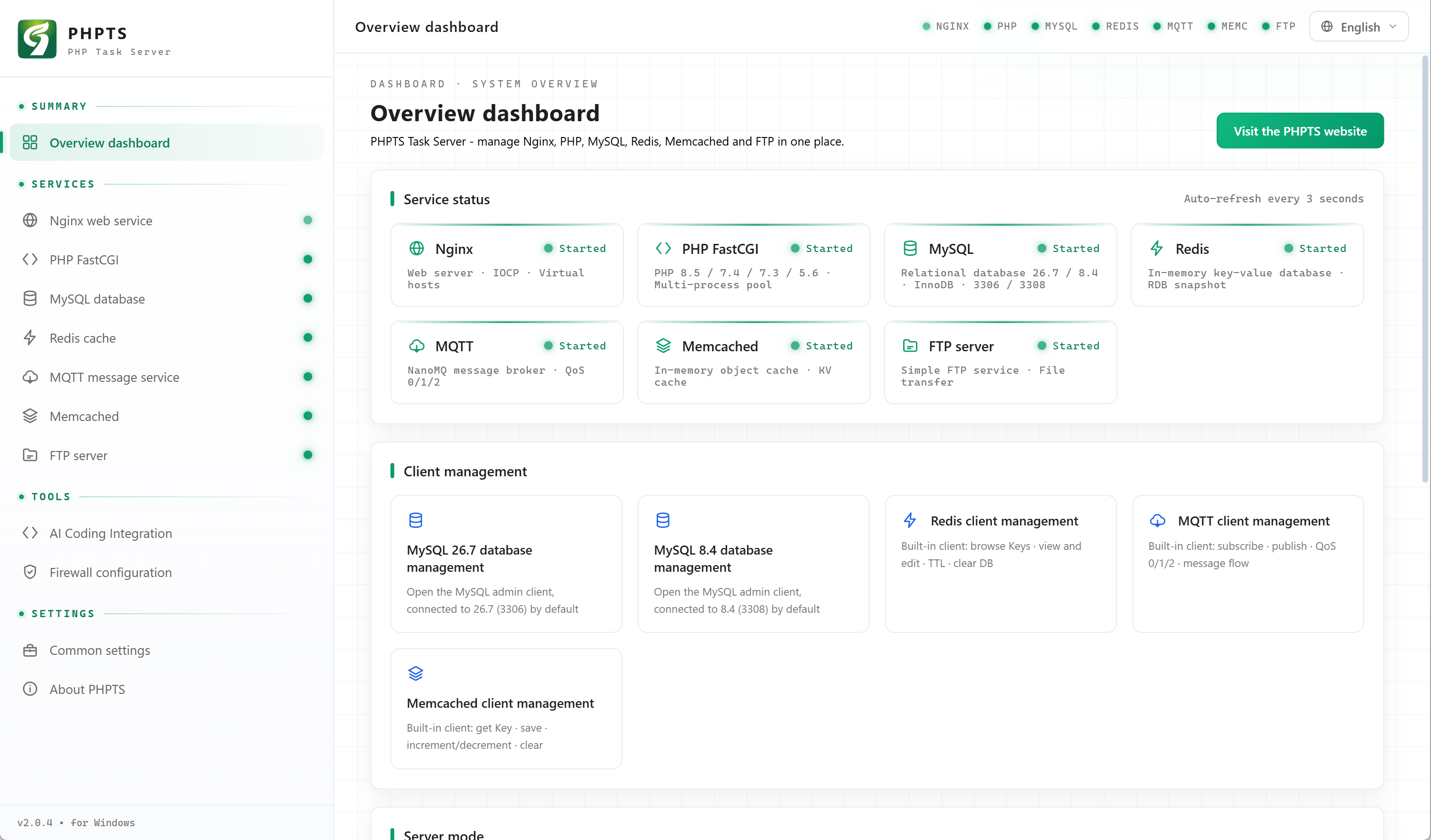Click the blue lightning icon of Redis client management
The image size is (1431, 840).
[x=910, y=520]
